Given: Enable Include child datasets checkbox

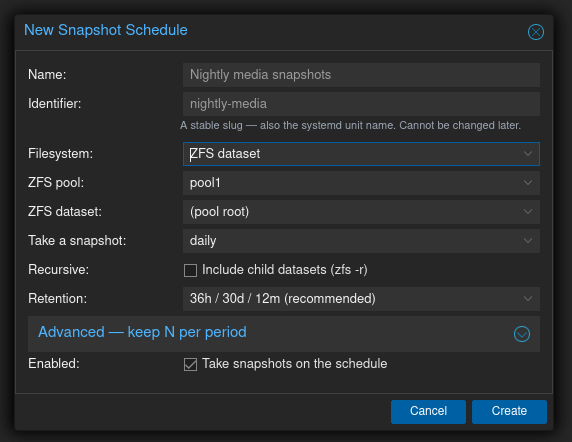Looking at the screenshot, I should pyautogui.click(x=190, y=270).
